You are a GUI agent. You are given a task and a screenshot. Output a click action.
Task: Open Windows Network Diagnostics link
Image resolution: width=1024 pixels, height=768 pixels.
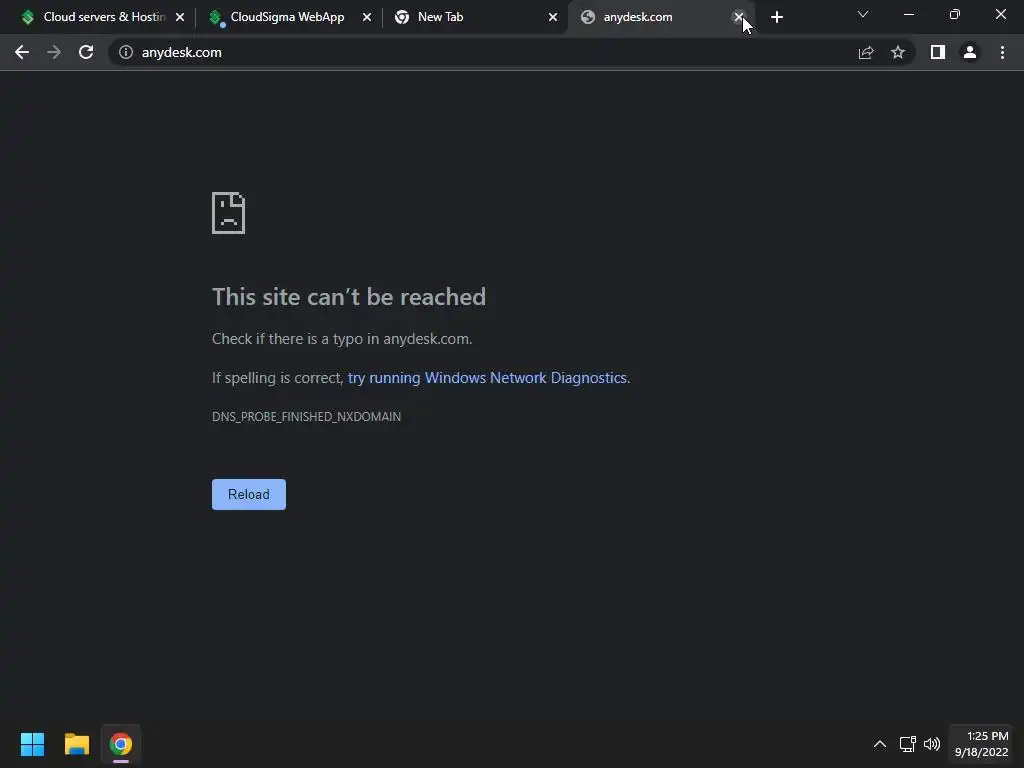coord(487,377)
